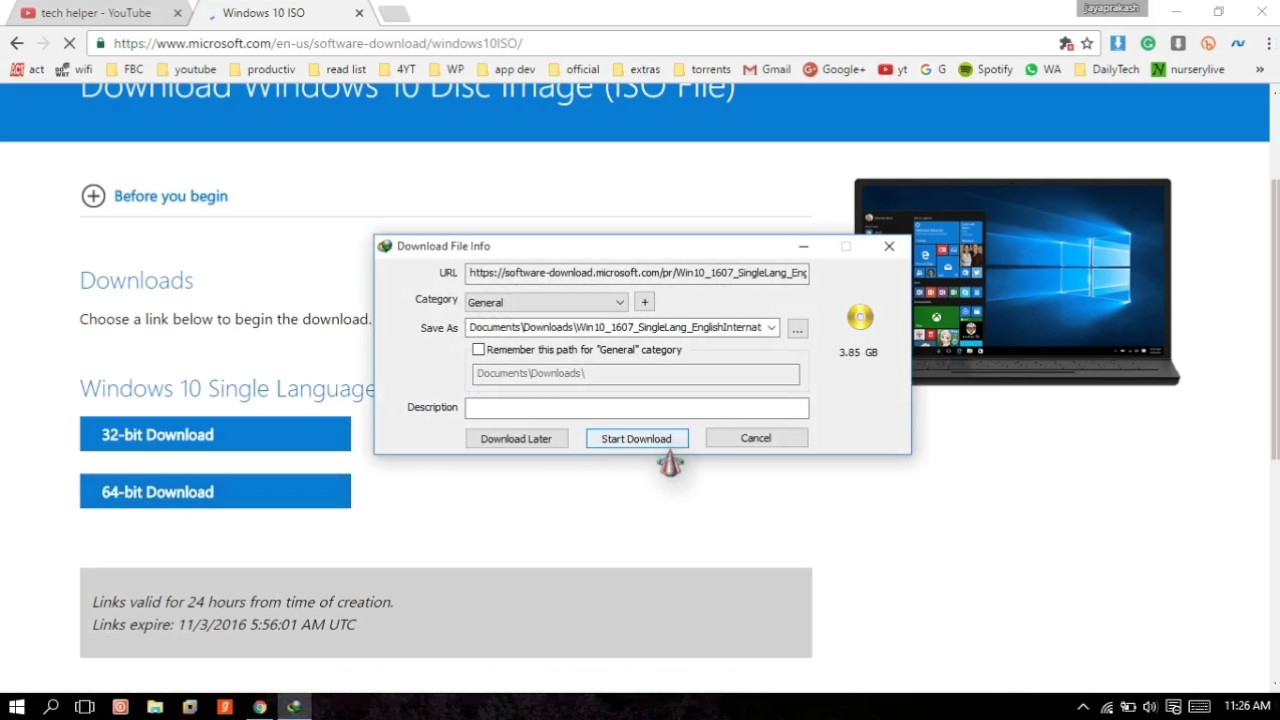Open the Category dropdown set to General
The height and width of the screenshot is (720, 1280).
click(x=546, y=302)
